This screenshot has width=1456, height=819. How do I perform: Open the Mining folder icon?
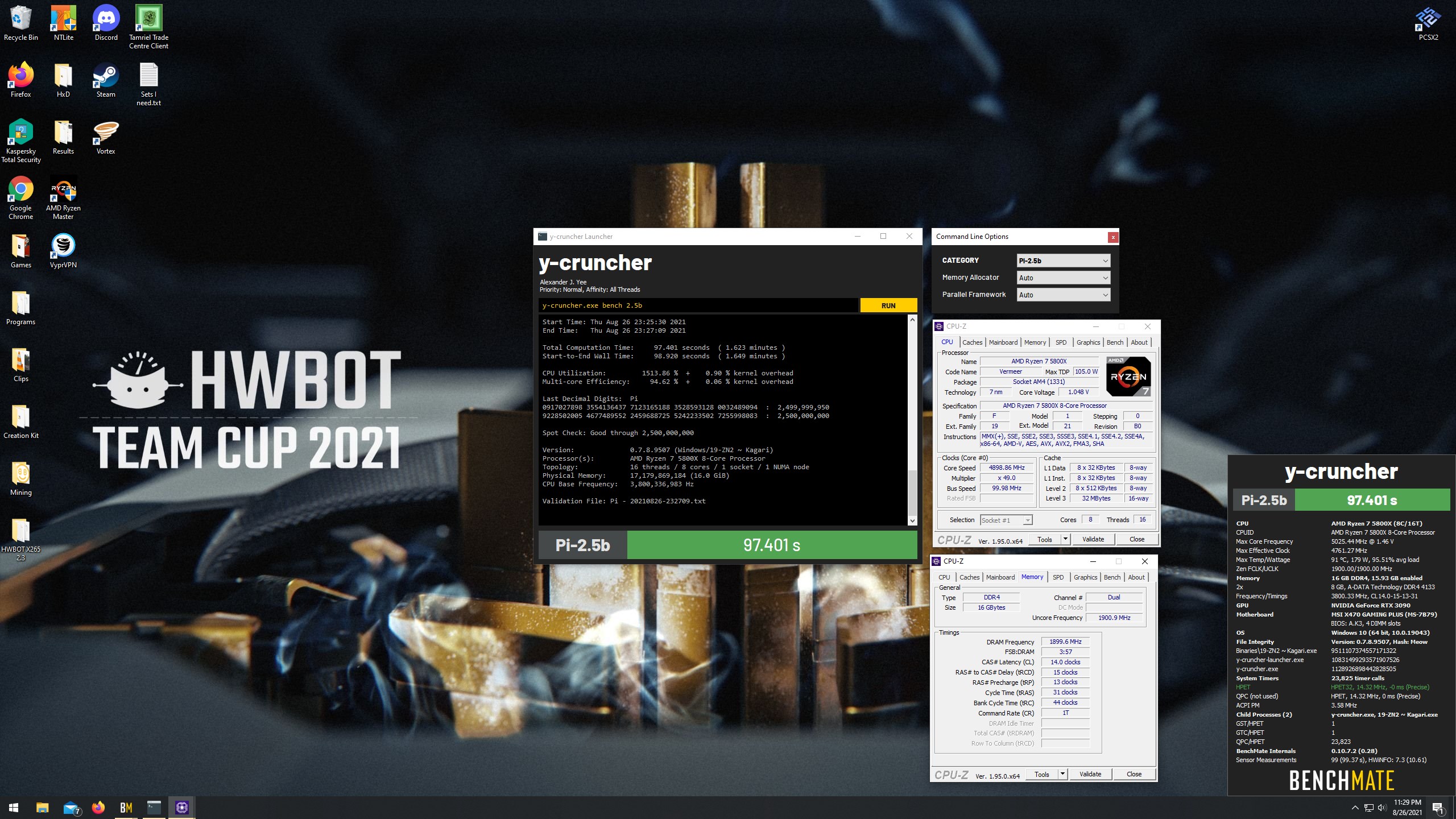(21, 478)
